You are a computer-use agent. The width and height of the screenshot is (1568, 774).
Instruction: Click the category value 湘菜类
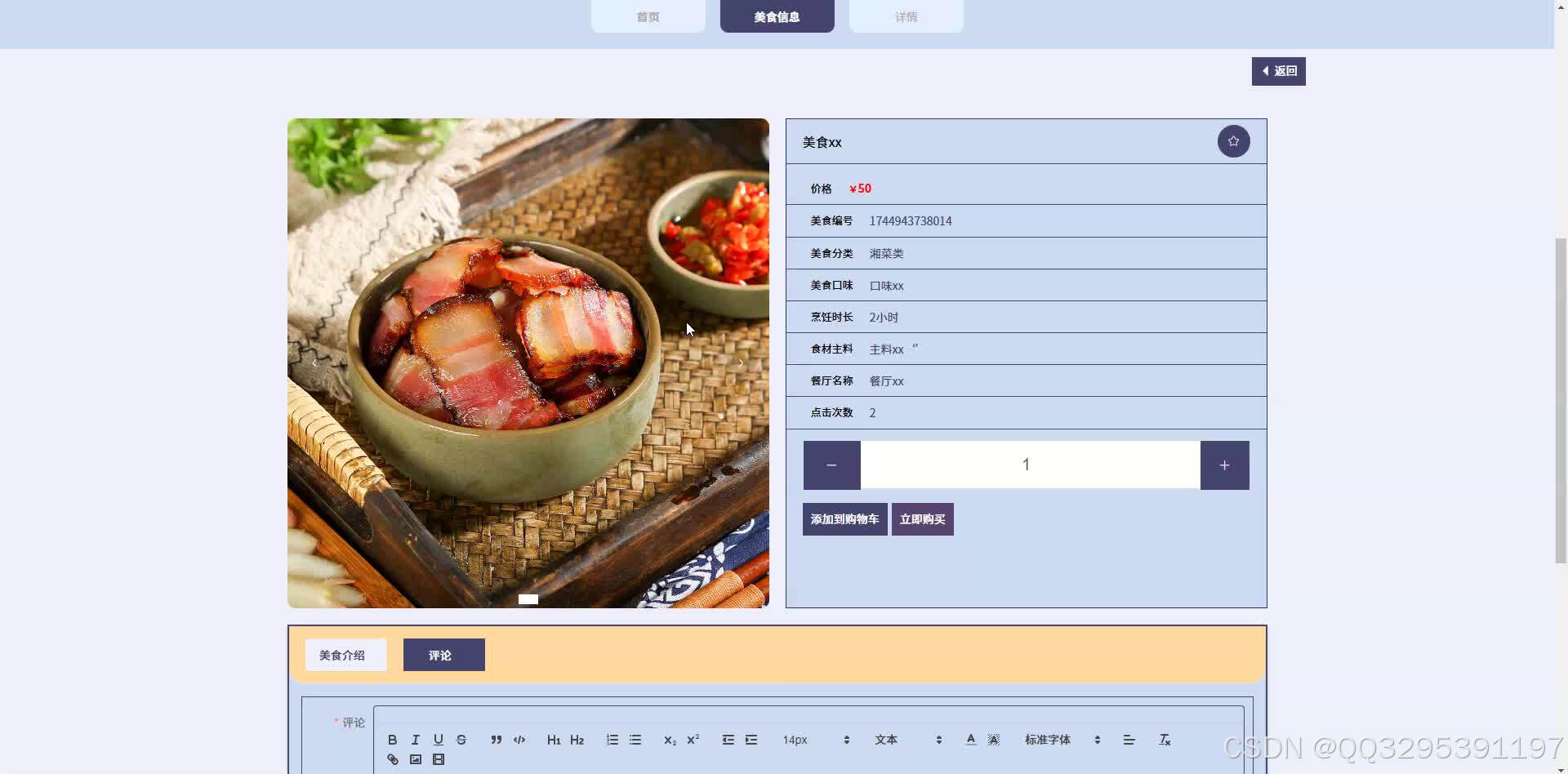886,254
